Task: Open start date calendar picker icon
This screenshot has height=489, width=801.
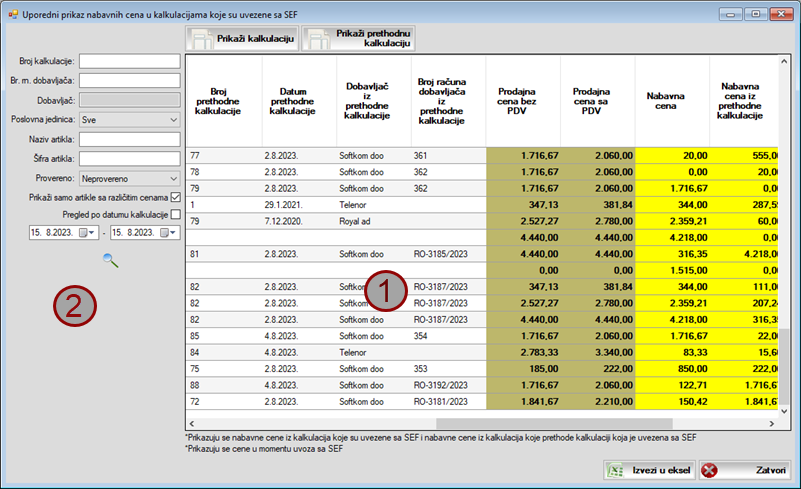Action: point(86,232)
